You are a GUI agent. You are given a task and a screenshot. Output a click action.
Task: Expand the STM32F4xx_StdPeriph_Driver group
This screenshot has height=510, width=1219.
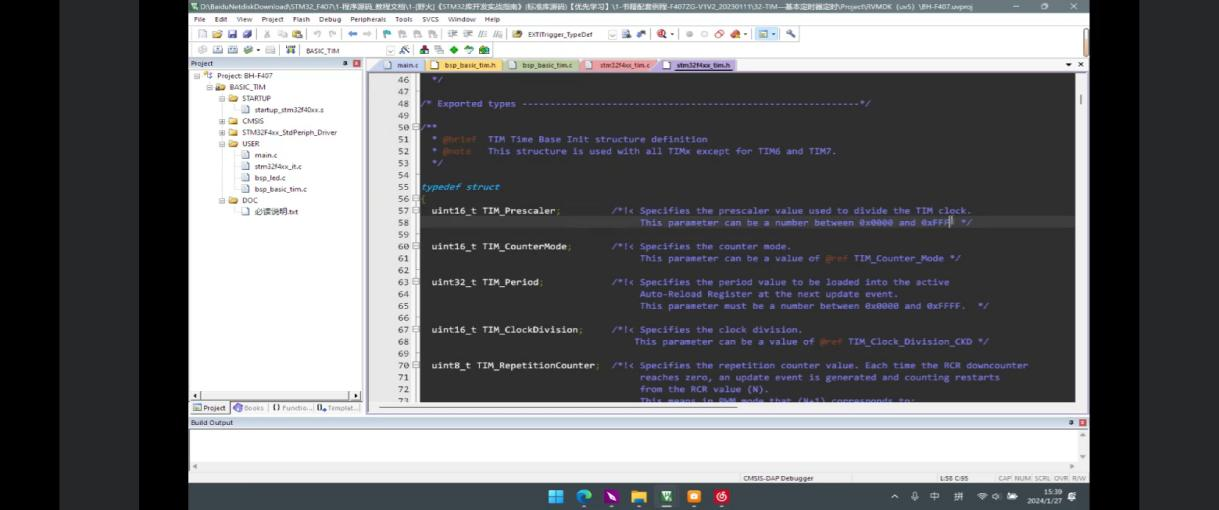[x=222, y=132]
